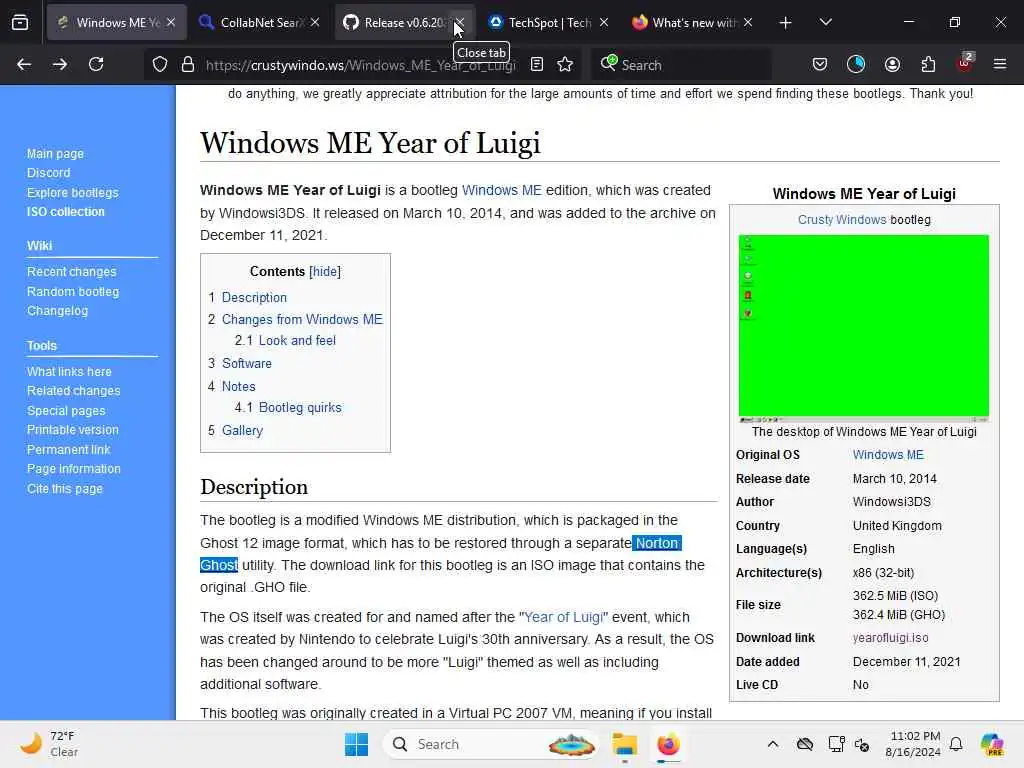Open the tracking protection shield icon
1024x768 pixels.
160,64
